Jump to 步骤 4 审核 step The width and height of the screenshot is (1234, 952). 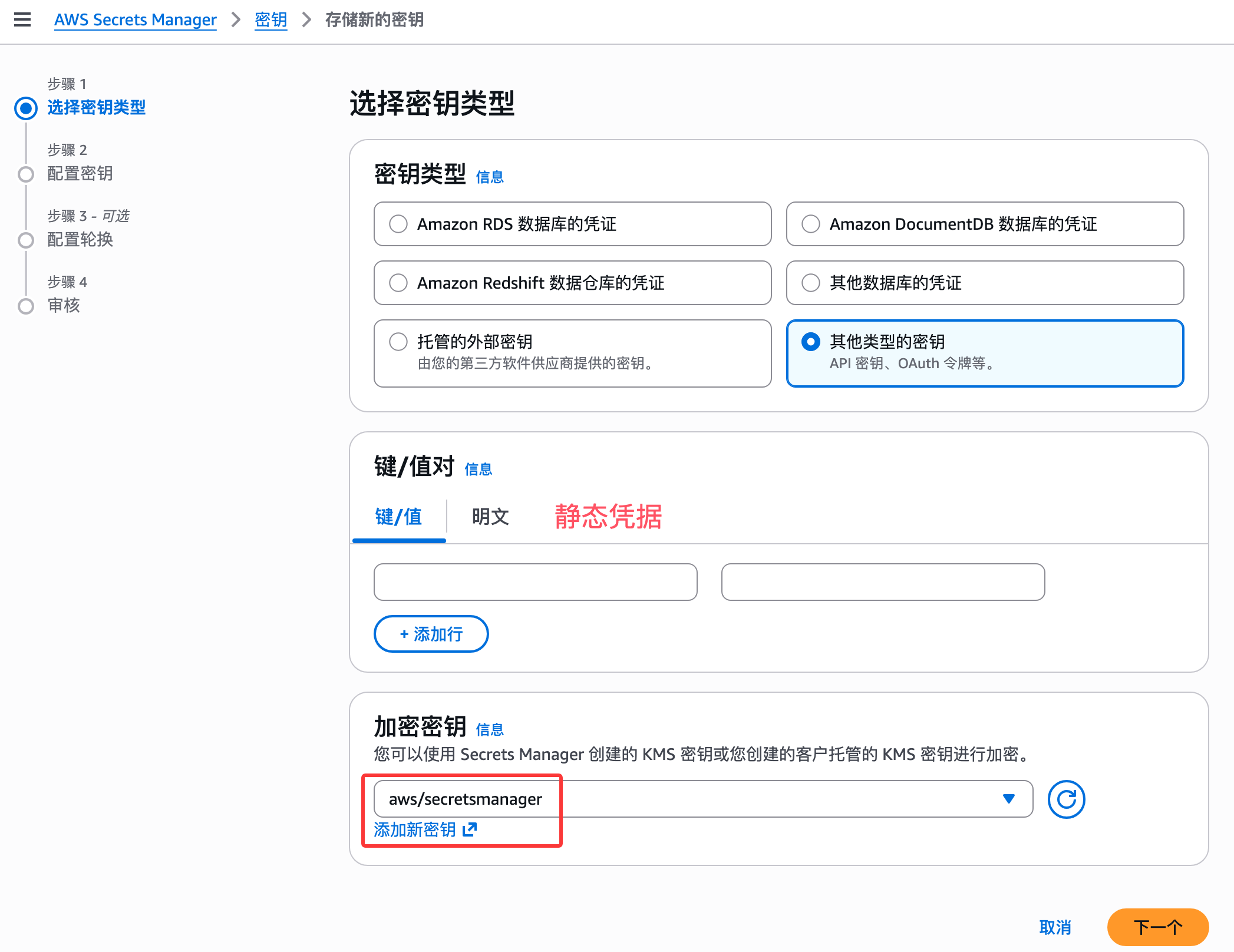pyautogui.click(x=63, y=306)
